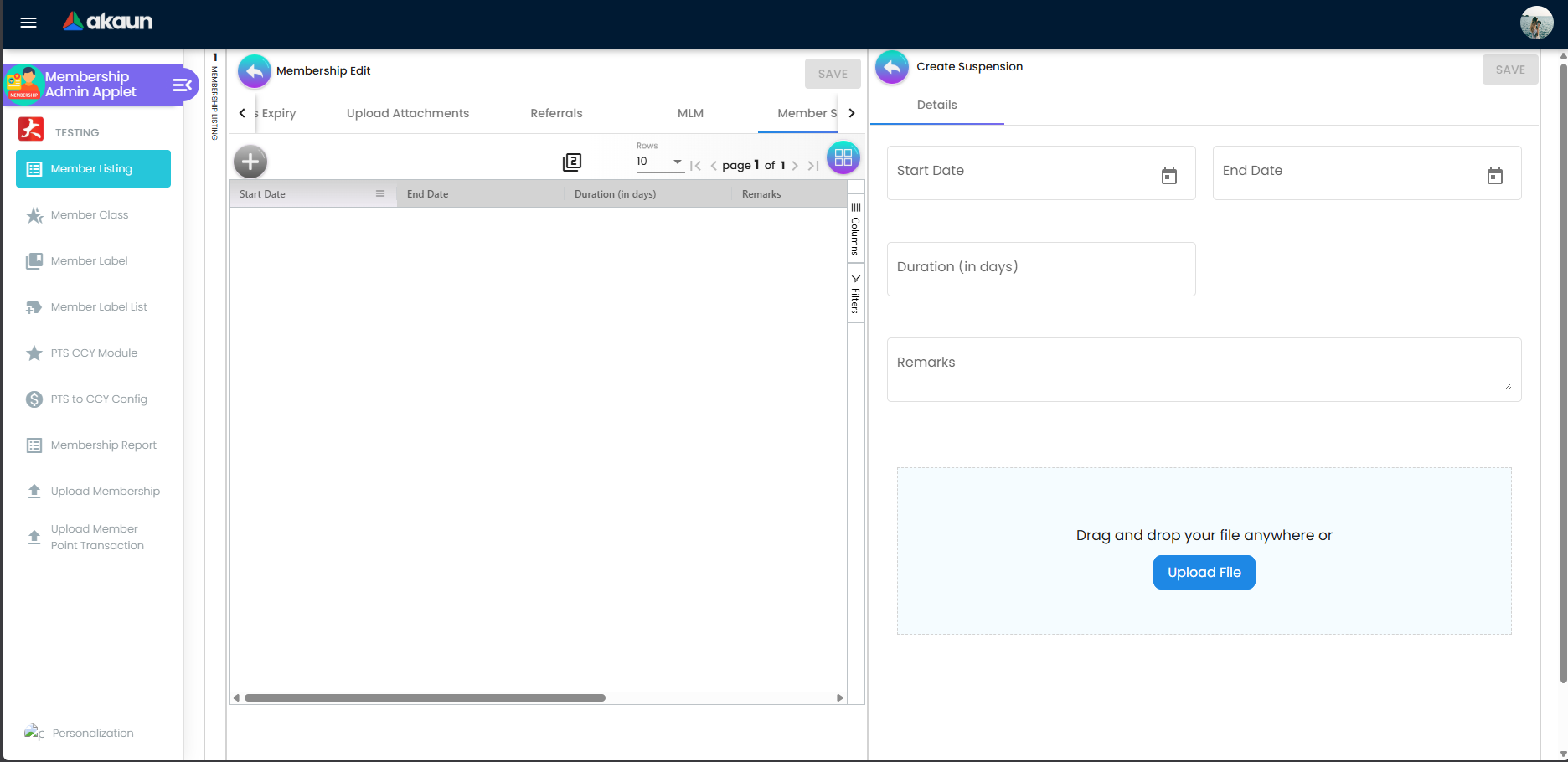Screen dimensions: 1568x762
Task: Click the PTS to CCY Config dollar icon
Action: pyautogui.click(x=34, y=399)
